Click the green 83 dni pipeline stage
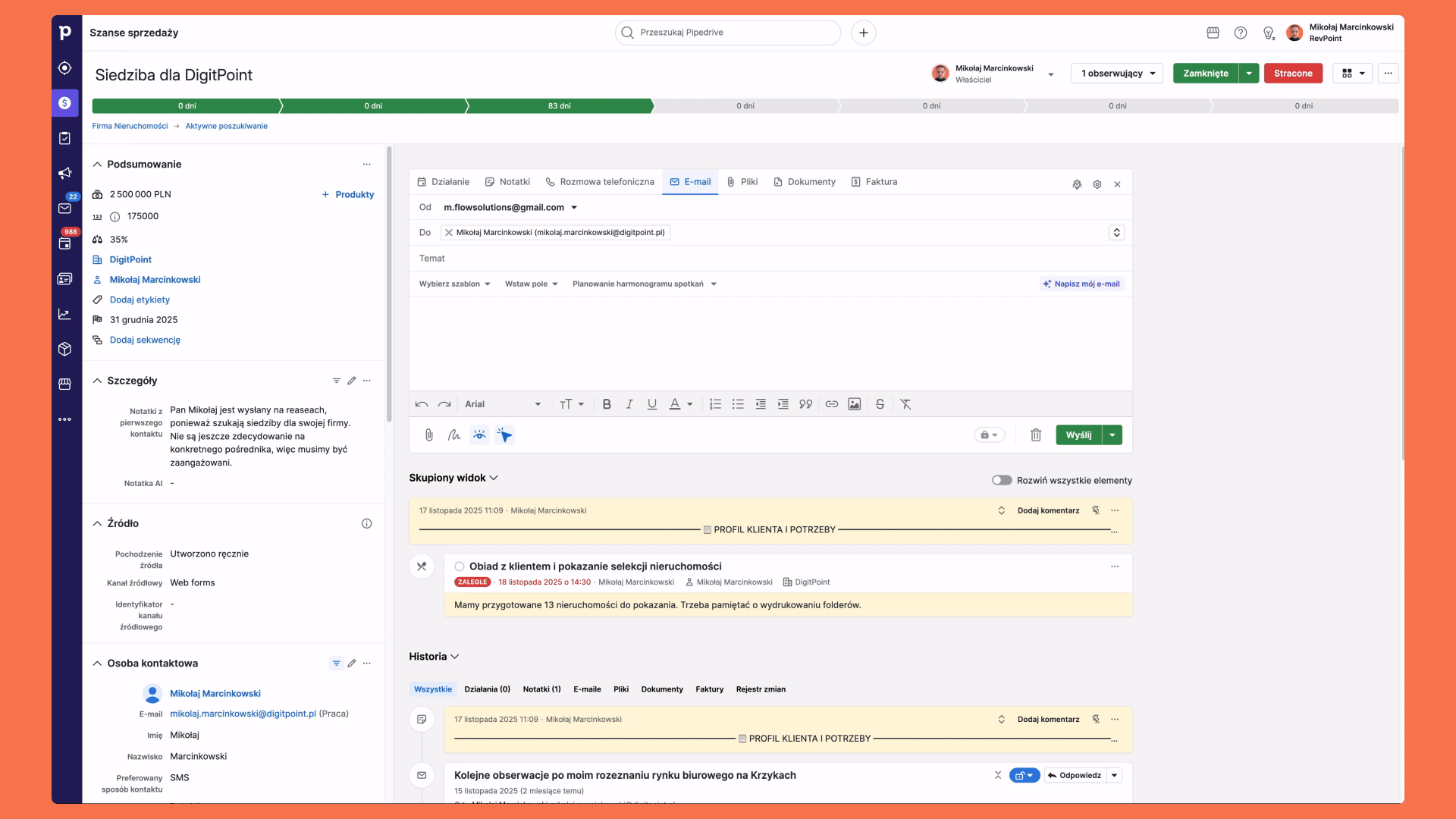The height and width of the screenshot is (819, 1456). pos(559,106)
